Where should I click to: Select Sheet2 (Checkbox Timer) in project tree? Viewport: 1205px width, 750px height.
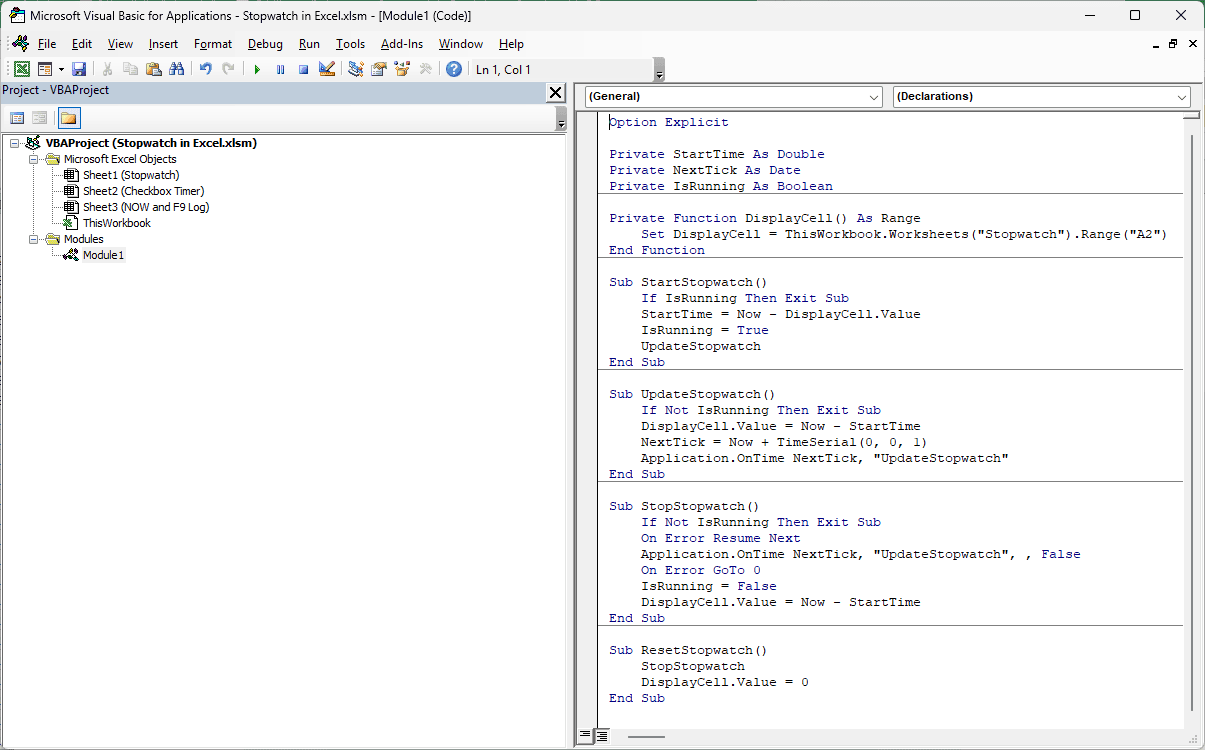pyautogui.click(x=143, y=191)
